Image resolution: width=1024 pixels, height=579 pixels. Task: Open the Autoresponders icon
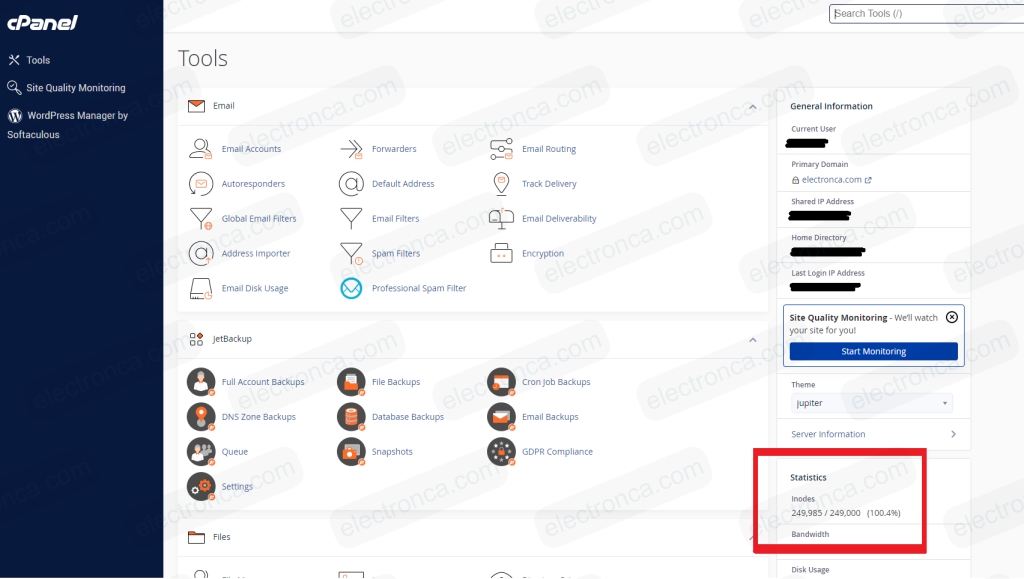(202, 184)
